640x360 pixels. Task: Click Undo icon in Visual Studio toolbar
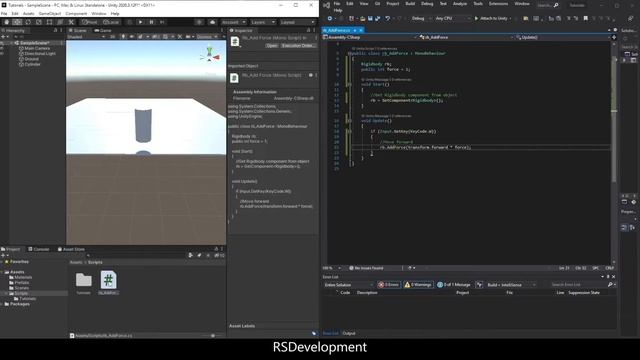click(388, 18)
